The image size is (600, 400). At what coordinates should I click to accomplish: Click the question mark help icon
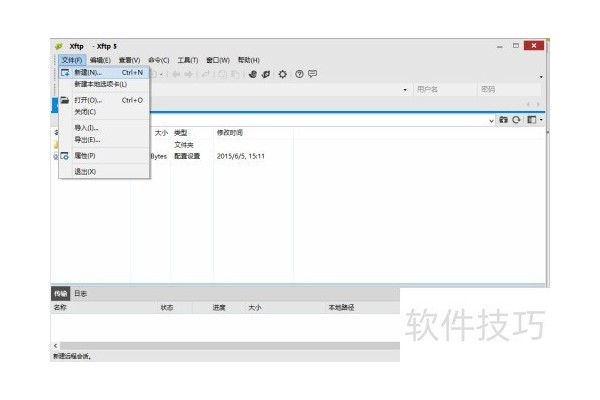[x=299, y=74]
